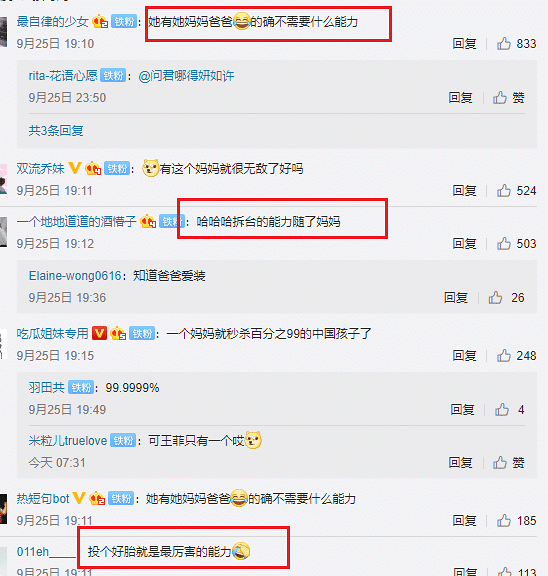
Task: Click thumbs-up on the 503 likes comment
Action: pyautogui.click(x=504, y=244)
